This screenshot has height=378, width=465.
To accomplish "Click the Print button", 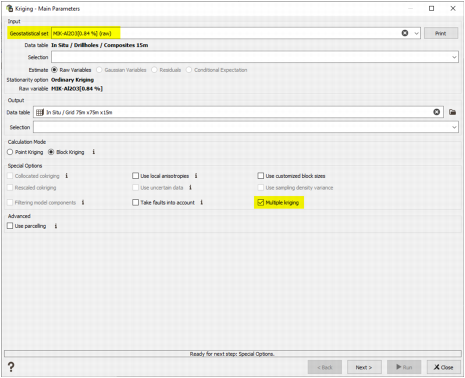I will coord(441,33).
